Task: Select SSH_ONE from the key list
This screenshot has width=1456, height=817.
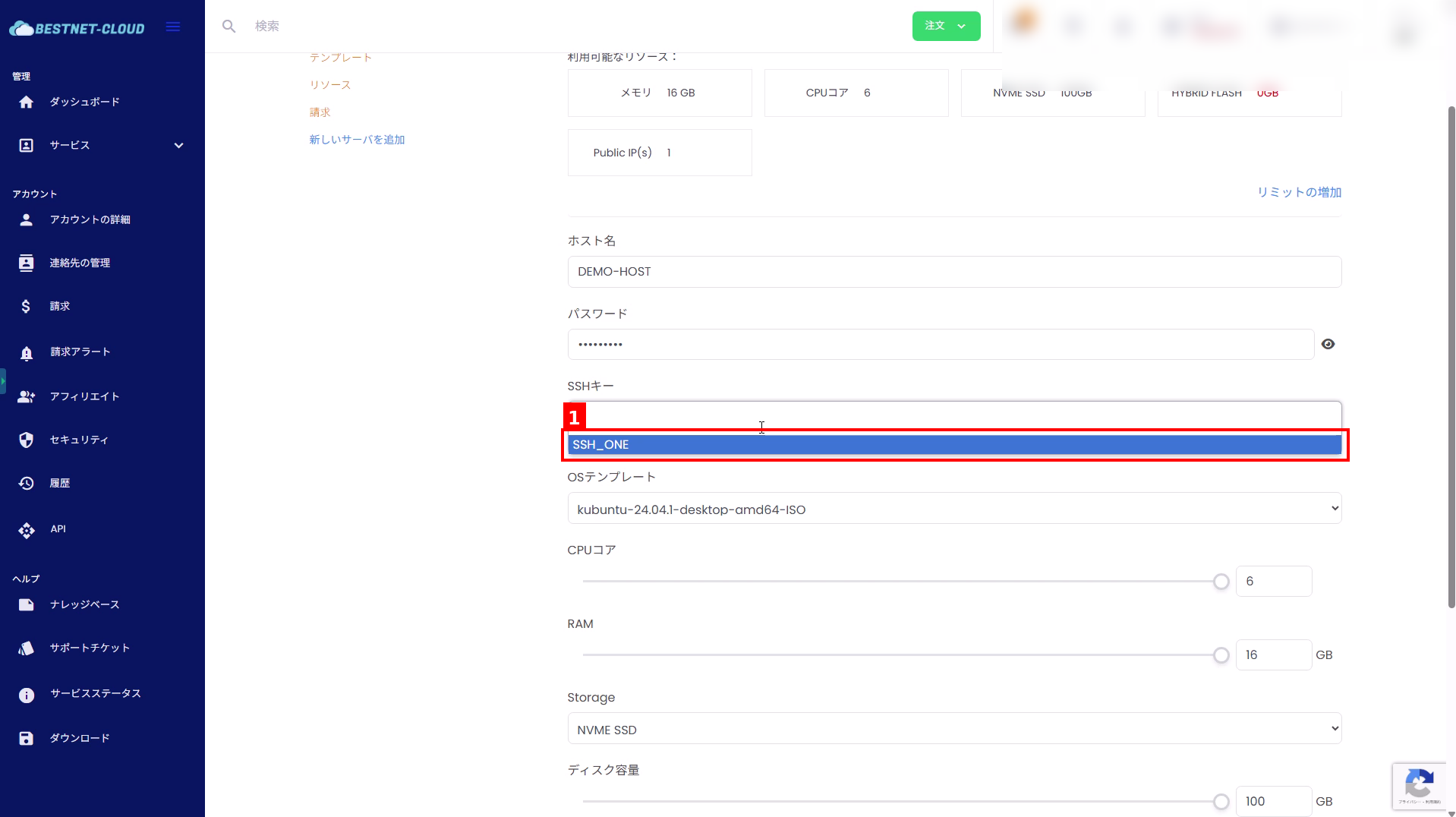Action: (953, 445)
